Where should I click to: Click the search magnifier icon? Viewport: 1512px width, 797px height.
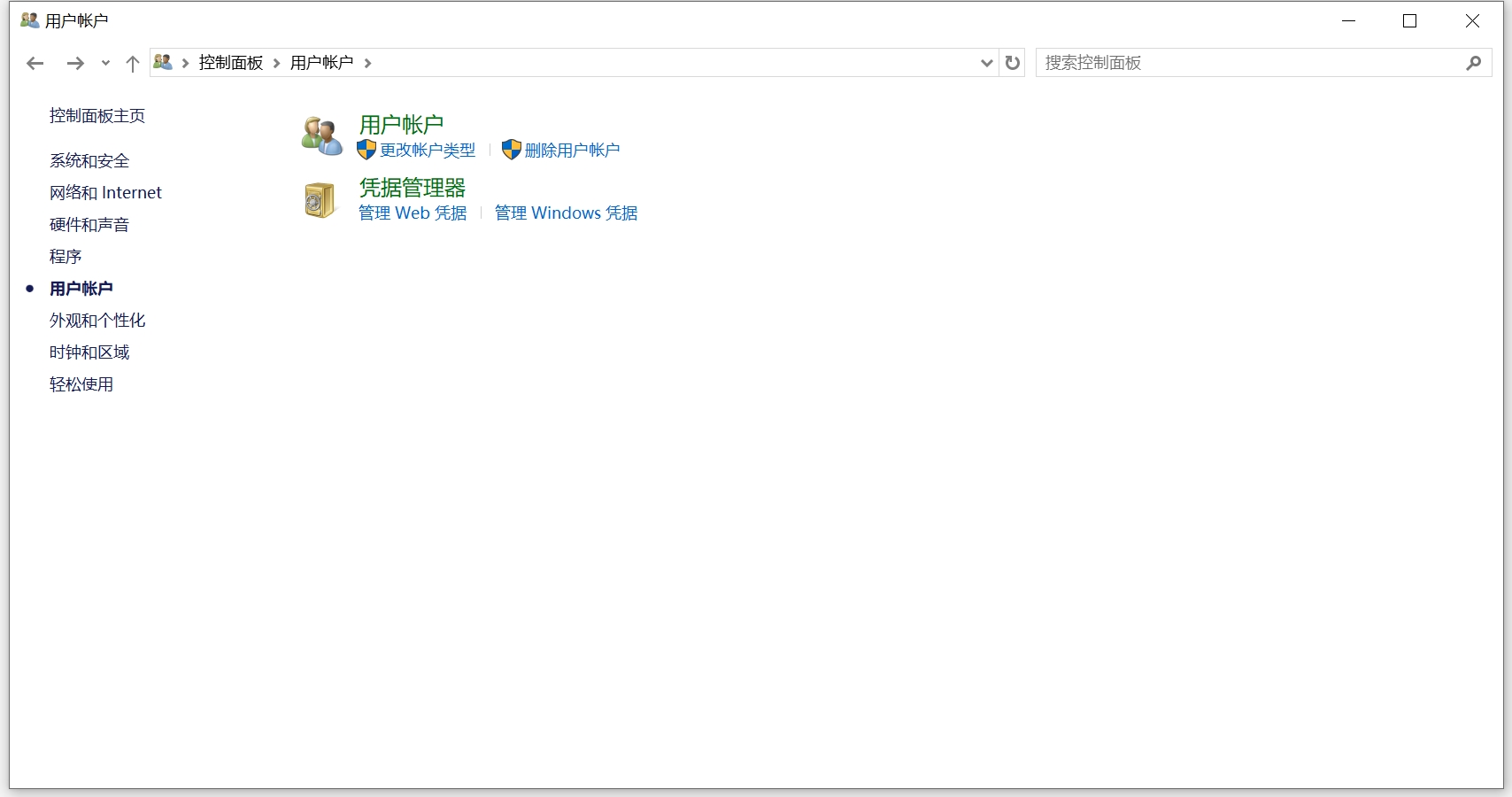tap(1474, 63)
